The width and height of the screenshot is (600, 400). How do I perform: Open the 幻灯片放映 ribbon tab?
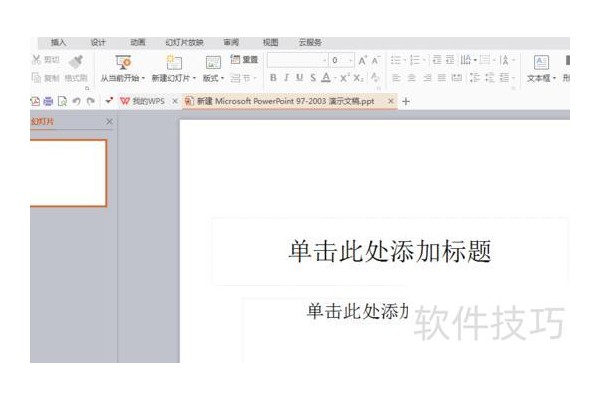[x=184, y=42]
